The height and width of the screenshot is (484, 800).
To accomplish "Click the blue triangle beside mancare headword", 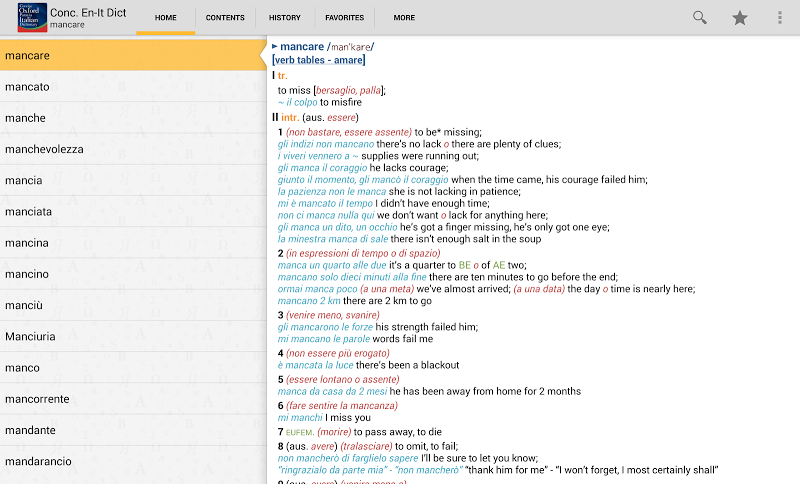I will click(x=275, y=46).
